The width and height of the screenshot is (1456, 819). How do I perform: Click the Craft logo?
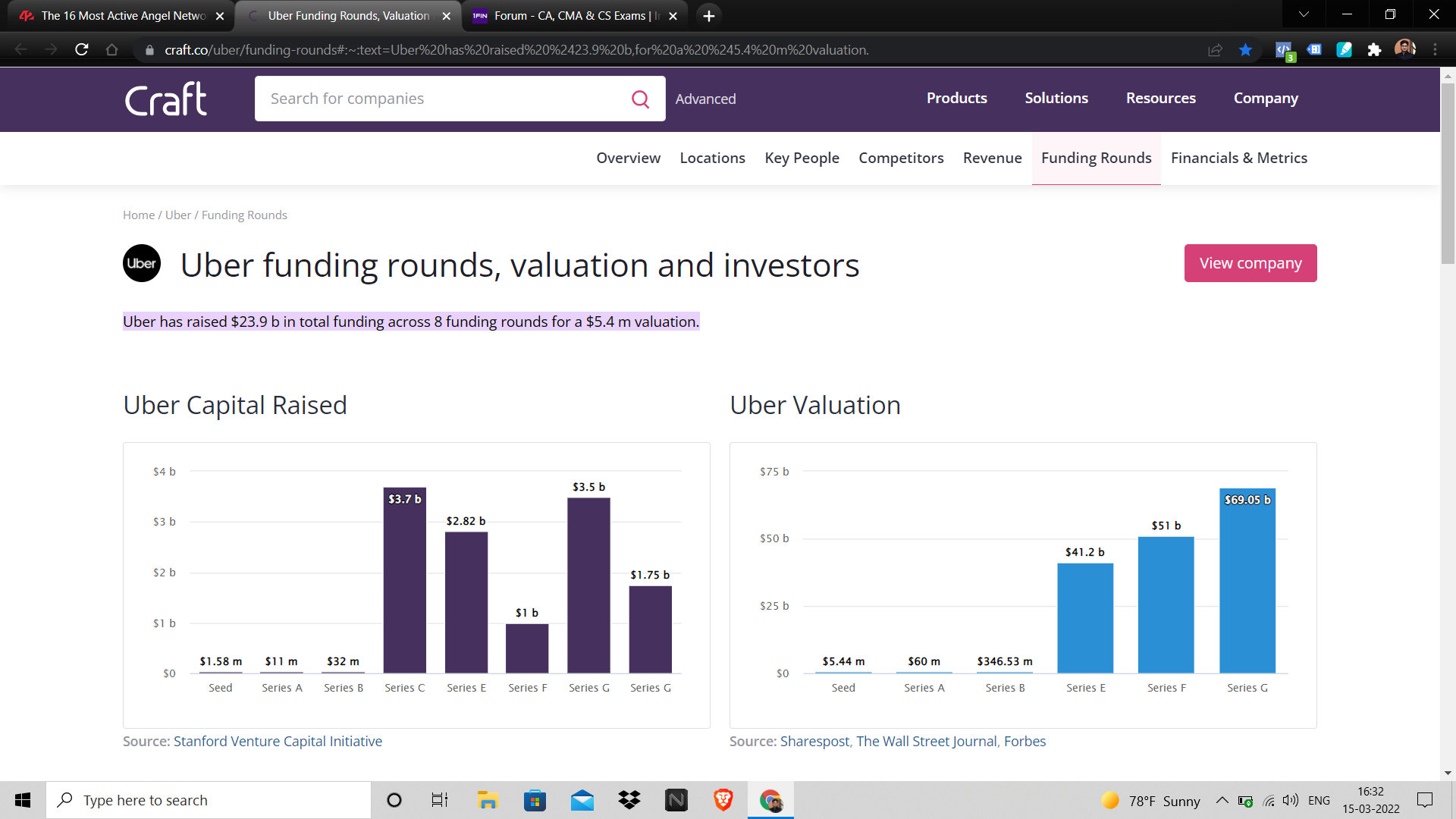166,99
